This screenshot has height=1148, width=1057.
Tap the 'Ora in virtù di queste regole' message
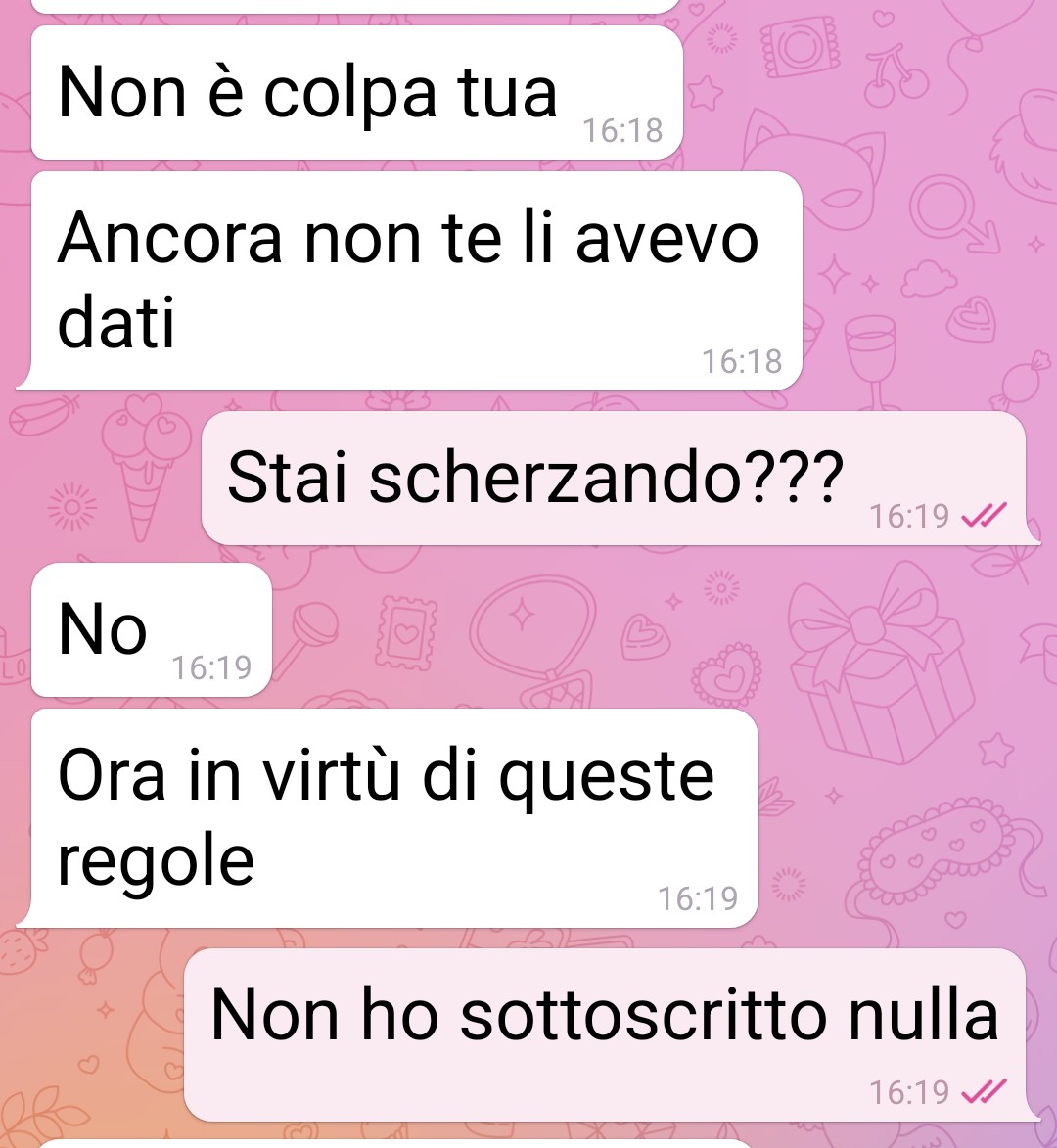coord(388,818)
